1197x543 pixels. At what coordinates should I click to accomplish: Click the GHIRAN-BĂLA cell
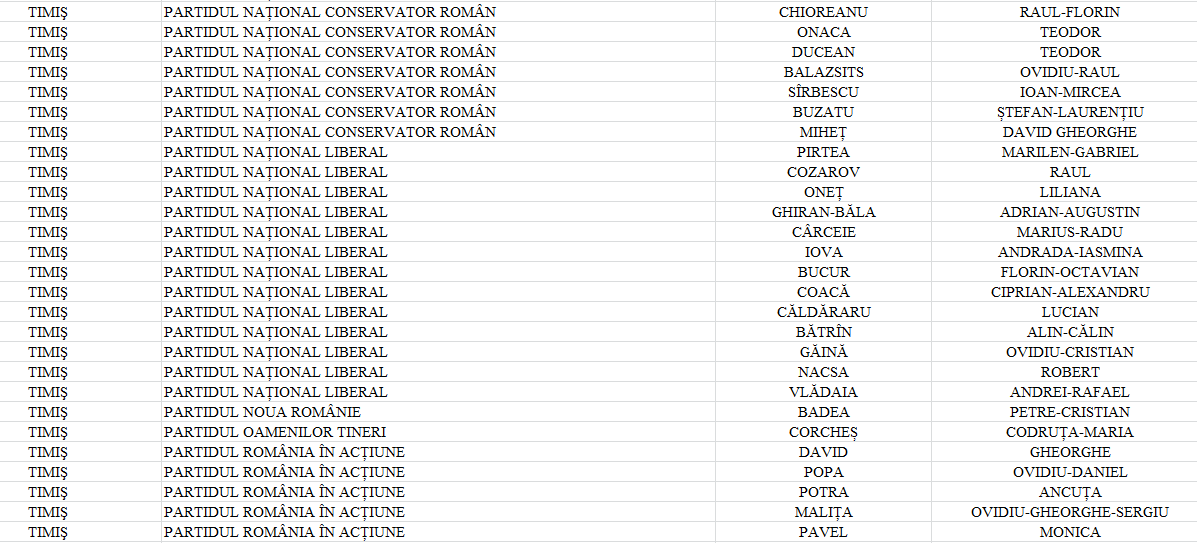click(x=823, y=212)
